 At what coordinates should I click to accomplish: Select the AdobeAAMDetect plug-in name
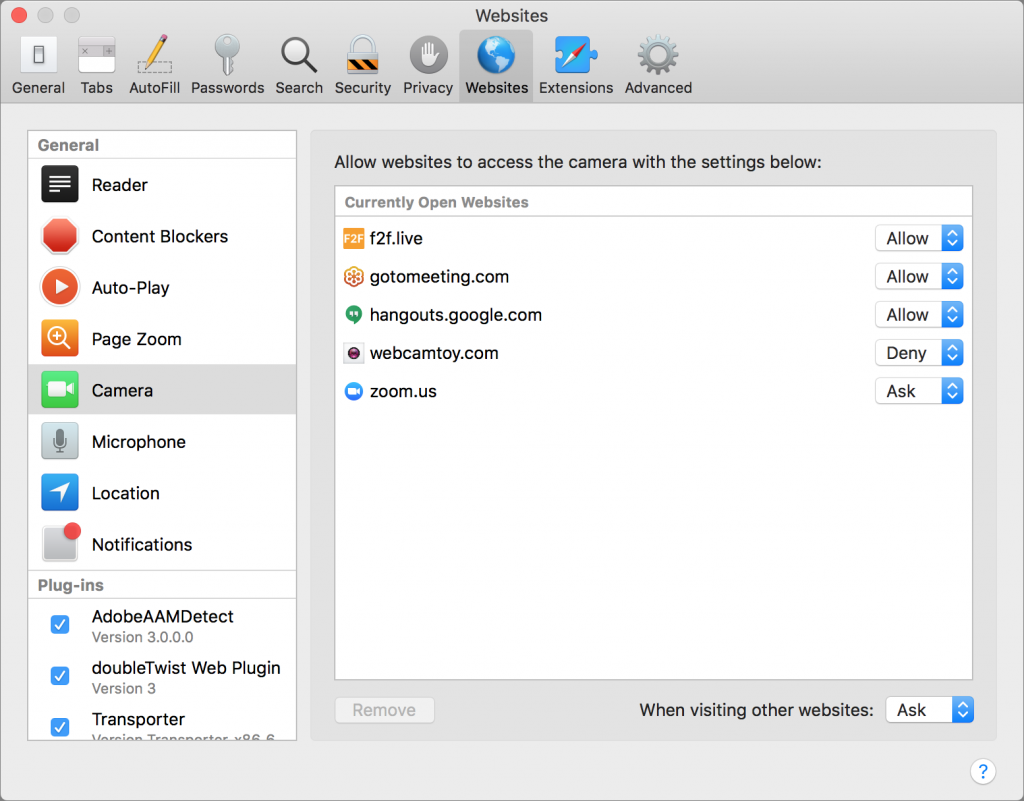163,616
